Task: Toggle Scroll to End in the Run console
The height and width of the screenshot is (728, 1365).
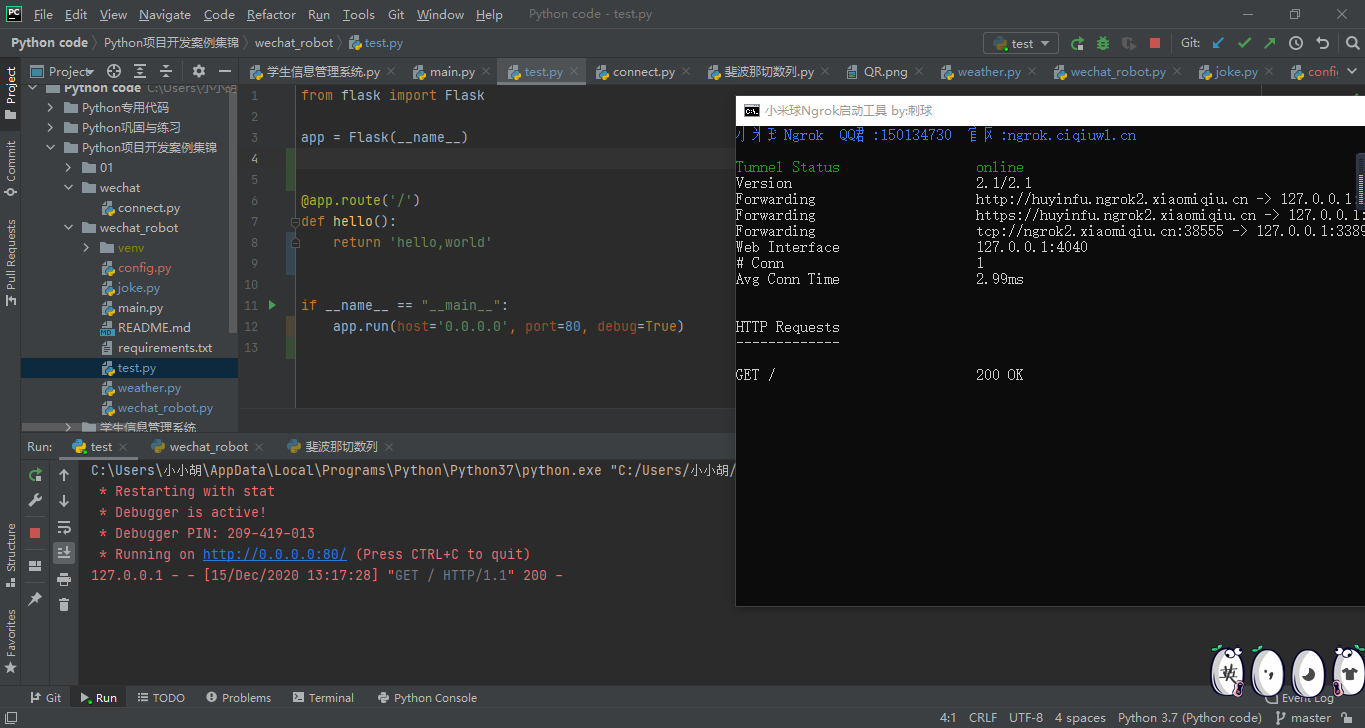Action: [64, 553]
